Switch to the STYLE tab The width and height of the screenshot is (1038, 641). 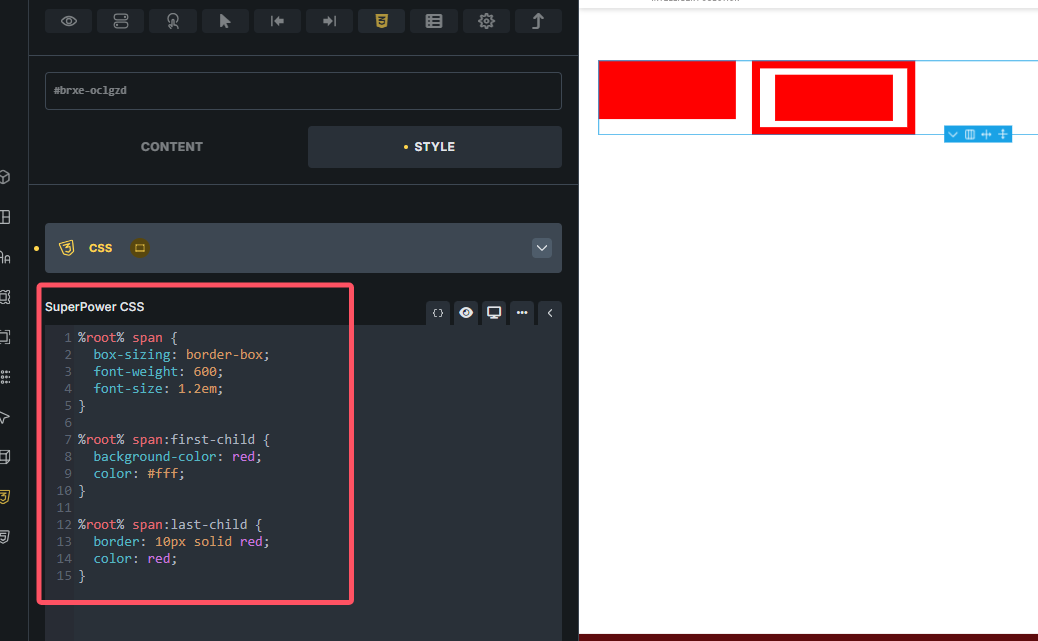pos(434,147)
